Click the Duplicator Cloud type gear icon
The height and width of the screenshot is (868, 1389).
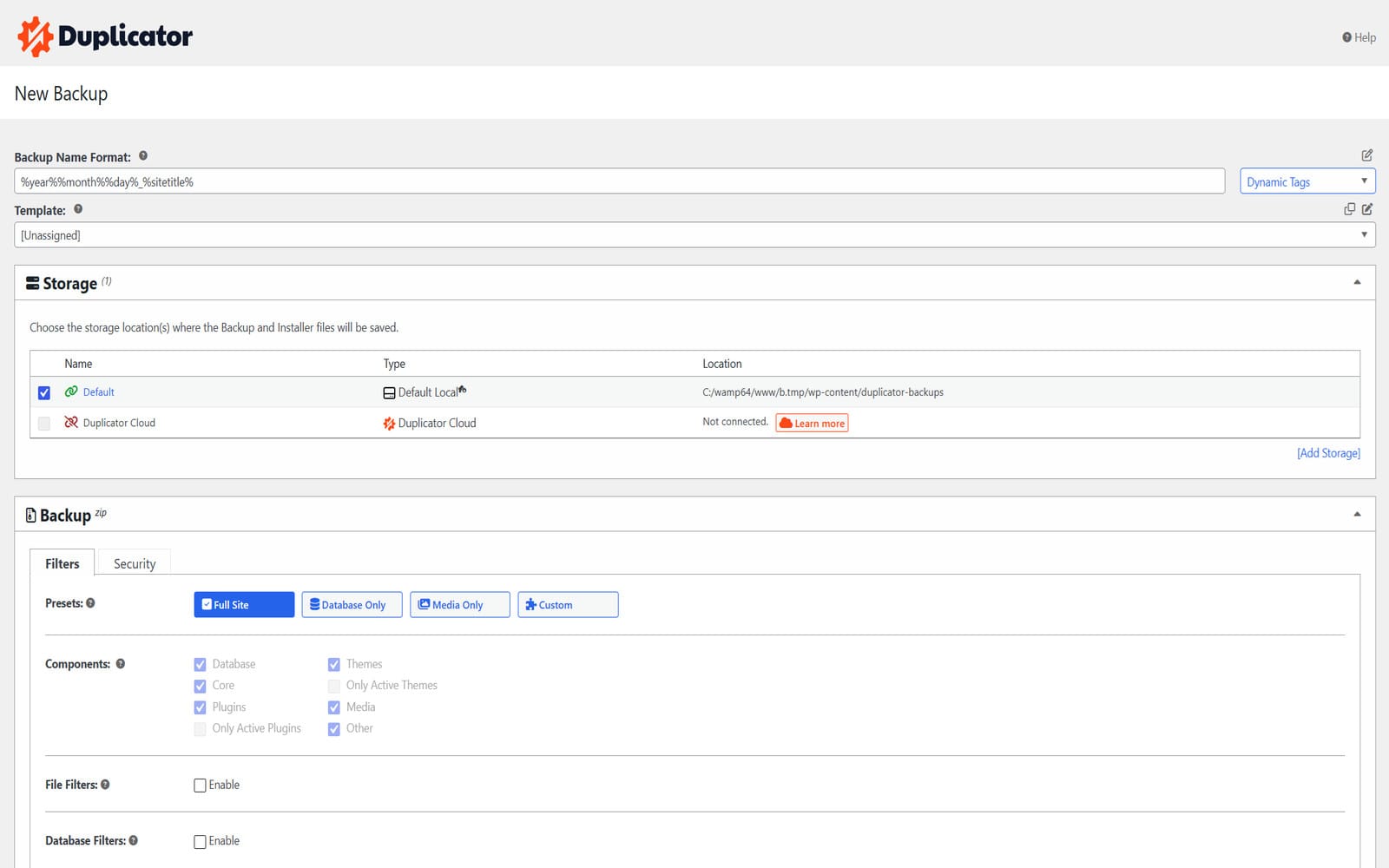389,424
